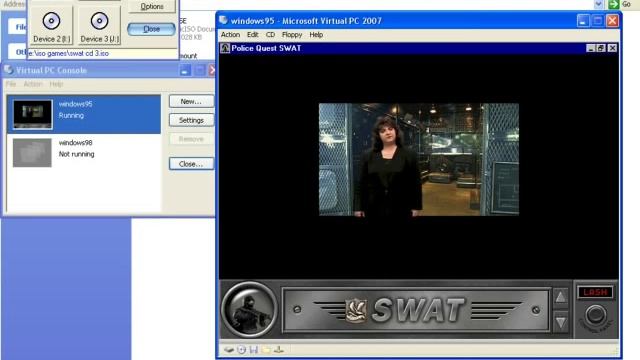The image size is (640, 360).
Task: Open the Help menu in Virtual PC 2007
Action: [x=316, y=35]
